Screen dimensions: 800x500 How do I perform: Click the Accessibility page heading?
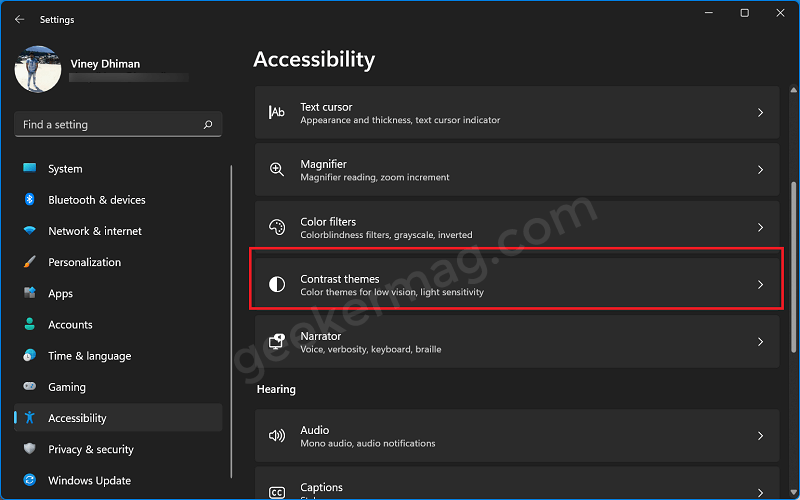[x=314, y=60]
